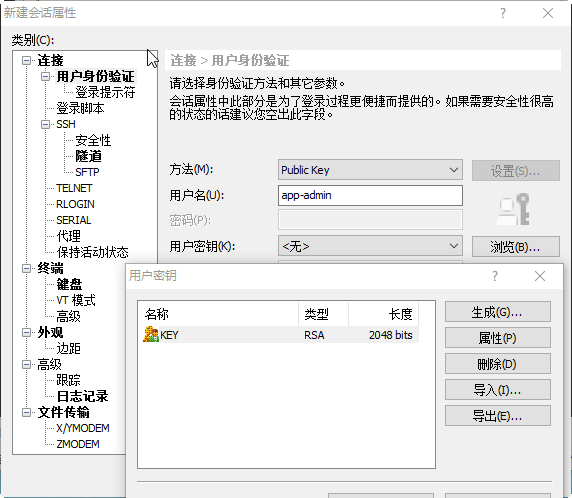Click the 生成(G)... button
This screenshot has height=498, width=572.
point(498,312)
